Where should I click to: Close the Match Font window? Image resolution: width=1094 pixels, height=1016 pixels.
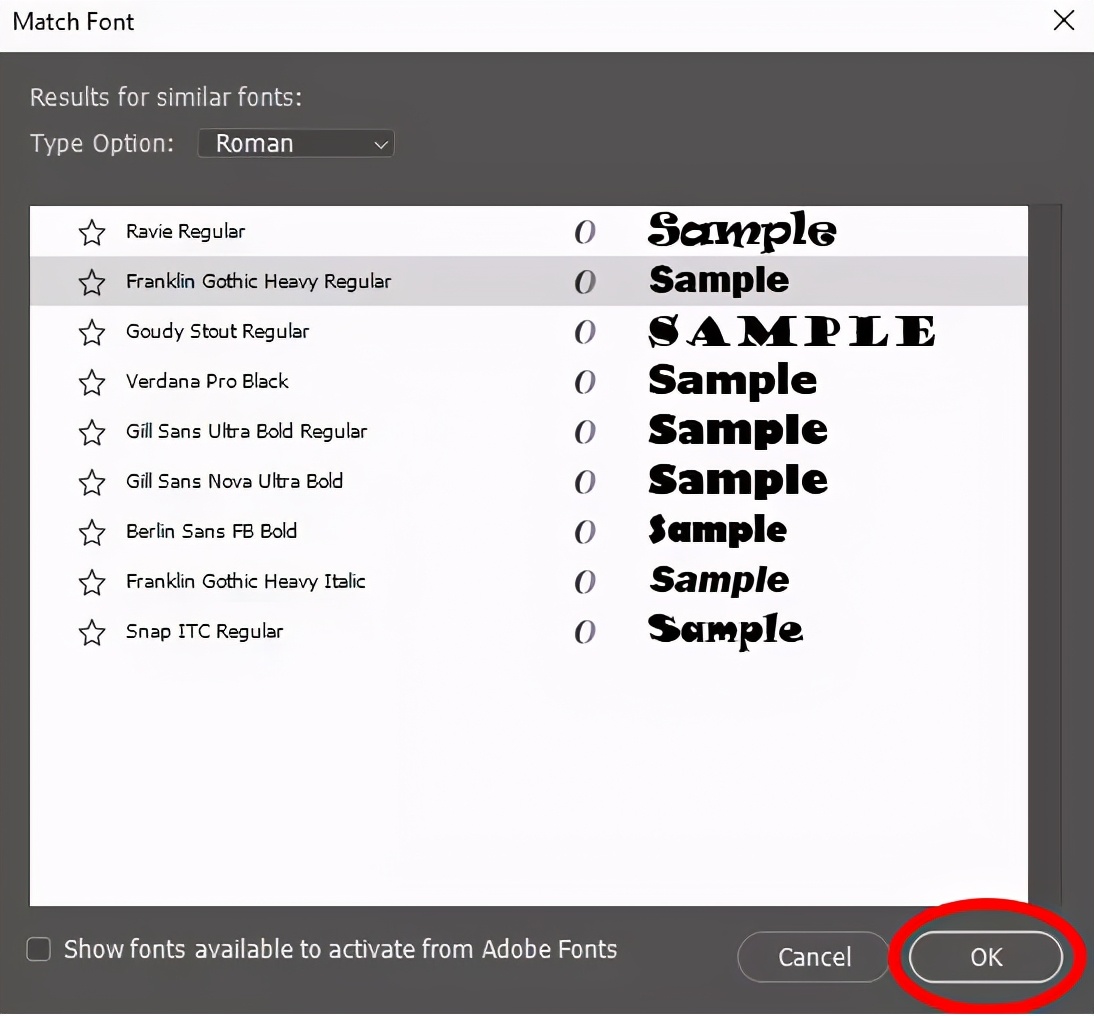pyautogui.click(x=1064, y=21)
